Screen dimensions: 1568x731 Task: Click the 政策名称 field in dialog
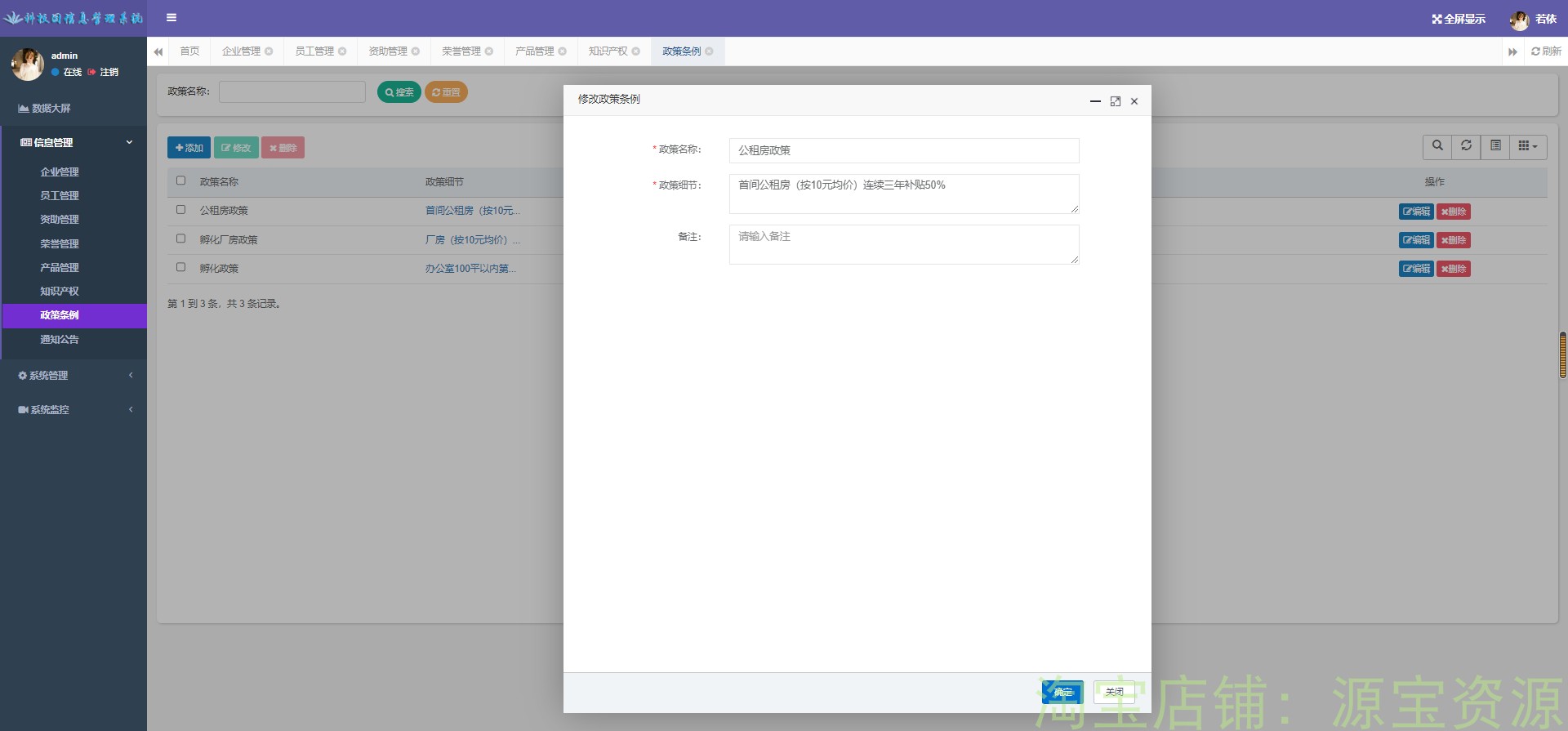(x=904, y=150)
